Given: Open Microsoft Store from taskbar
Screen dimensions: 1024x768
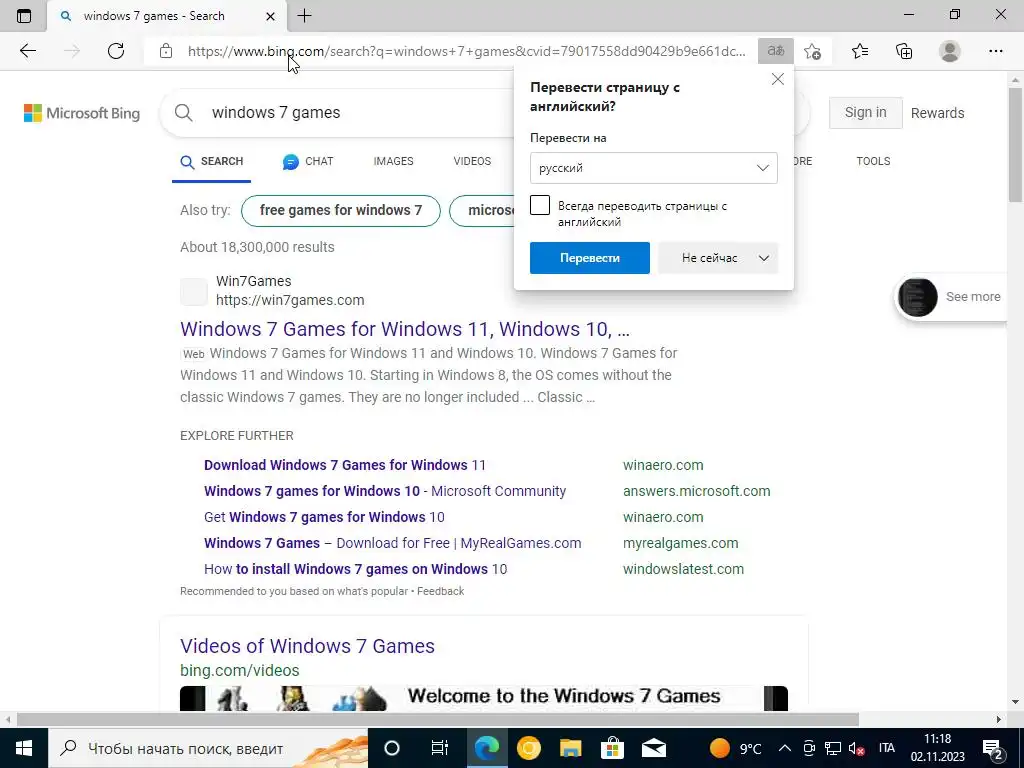Looking at the screenshot, I should pos(612,748).
